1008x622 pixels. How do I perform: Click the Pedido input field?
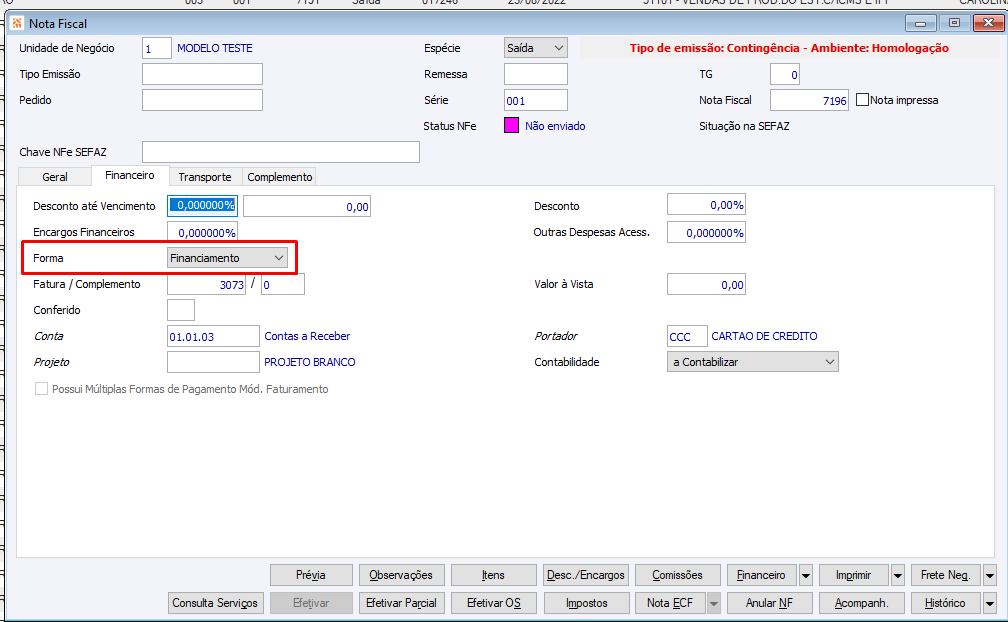[202, 100]
